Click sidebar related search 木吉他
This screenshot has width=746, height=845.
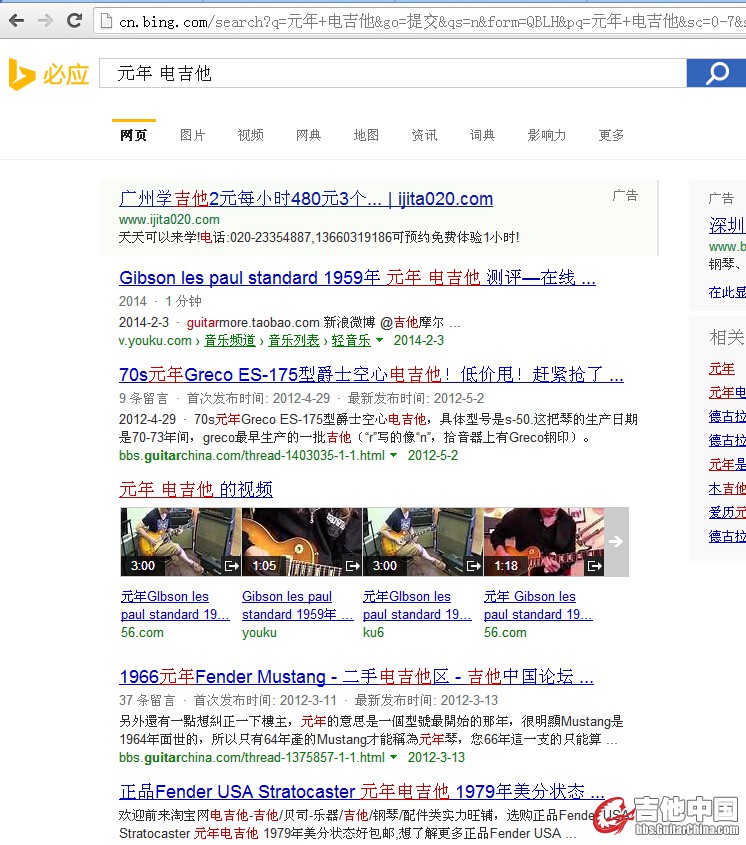727,489
